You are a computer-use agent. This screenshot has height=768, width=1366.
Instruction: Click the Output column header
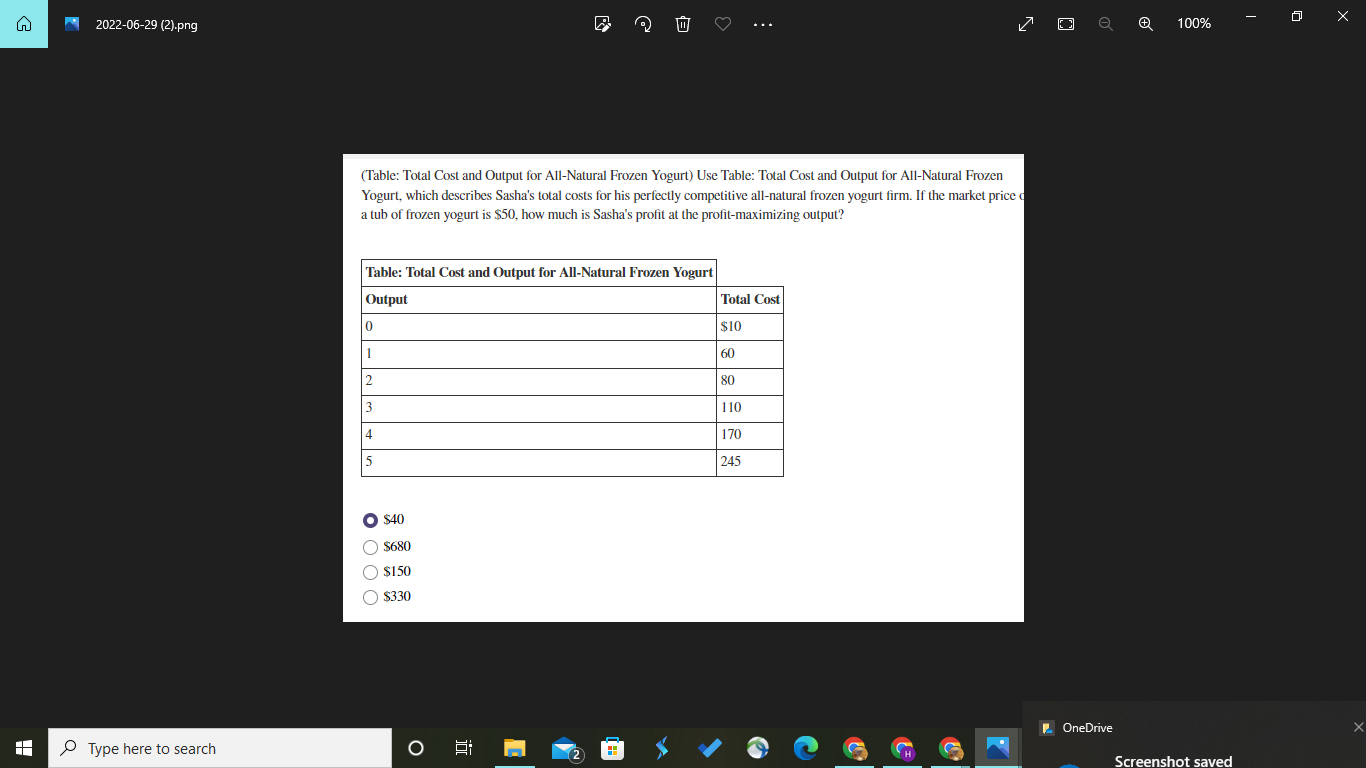coord(539,299)
